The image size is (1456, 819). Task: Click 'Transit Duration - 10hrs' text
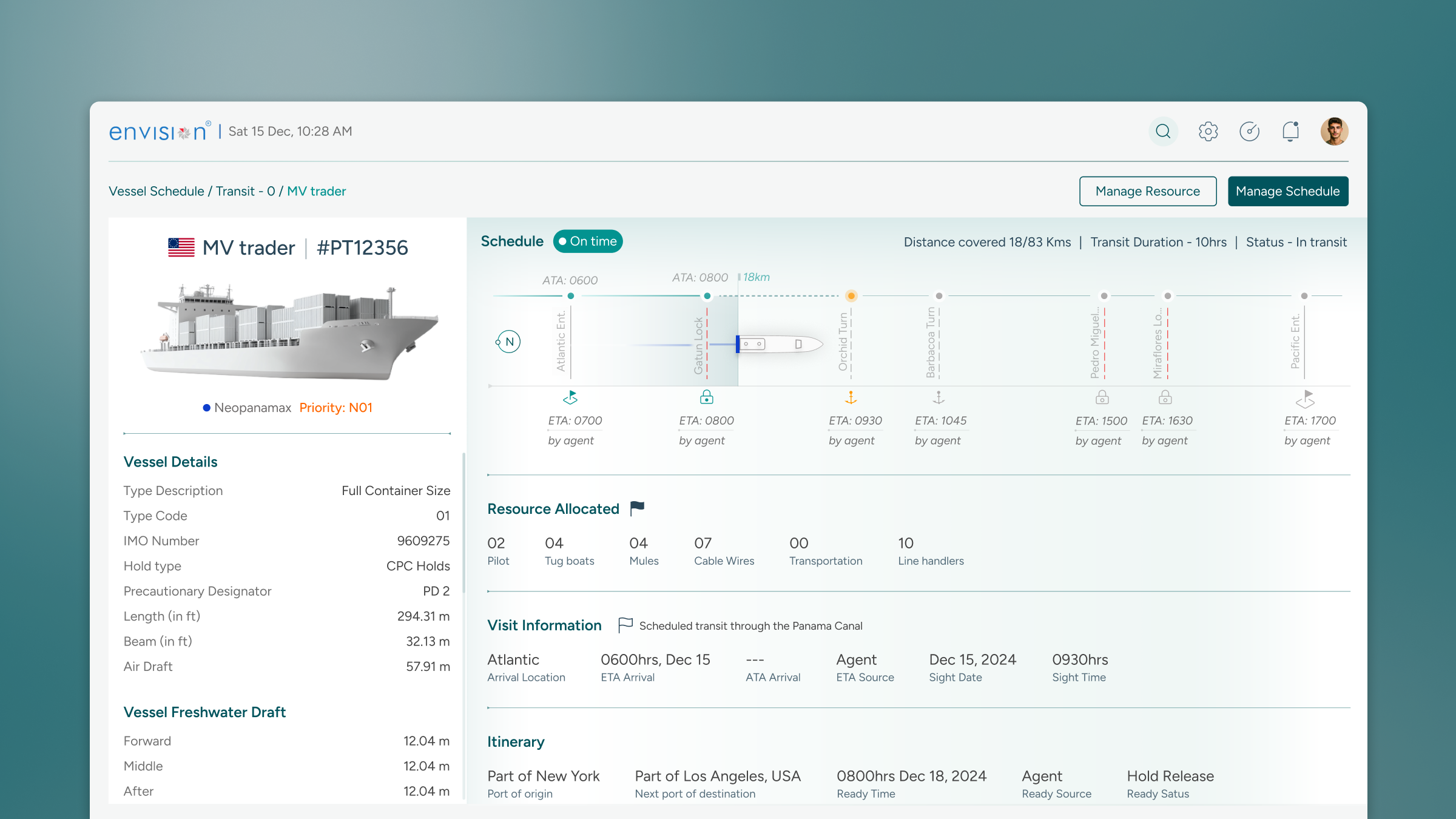coord(1159,242)
